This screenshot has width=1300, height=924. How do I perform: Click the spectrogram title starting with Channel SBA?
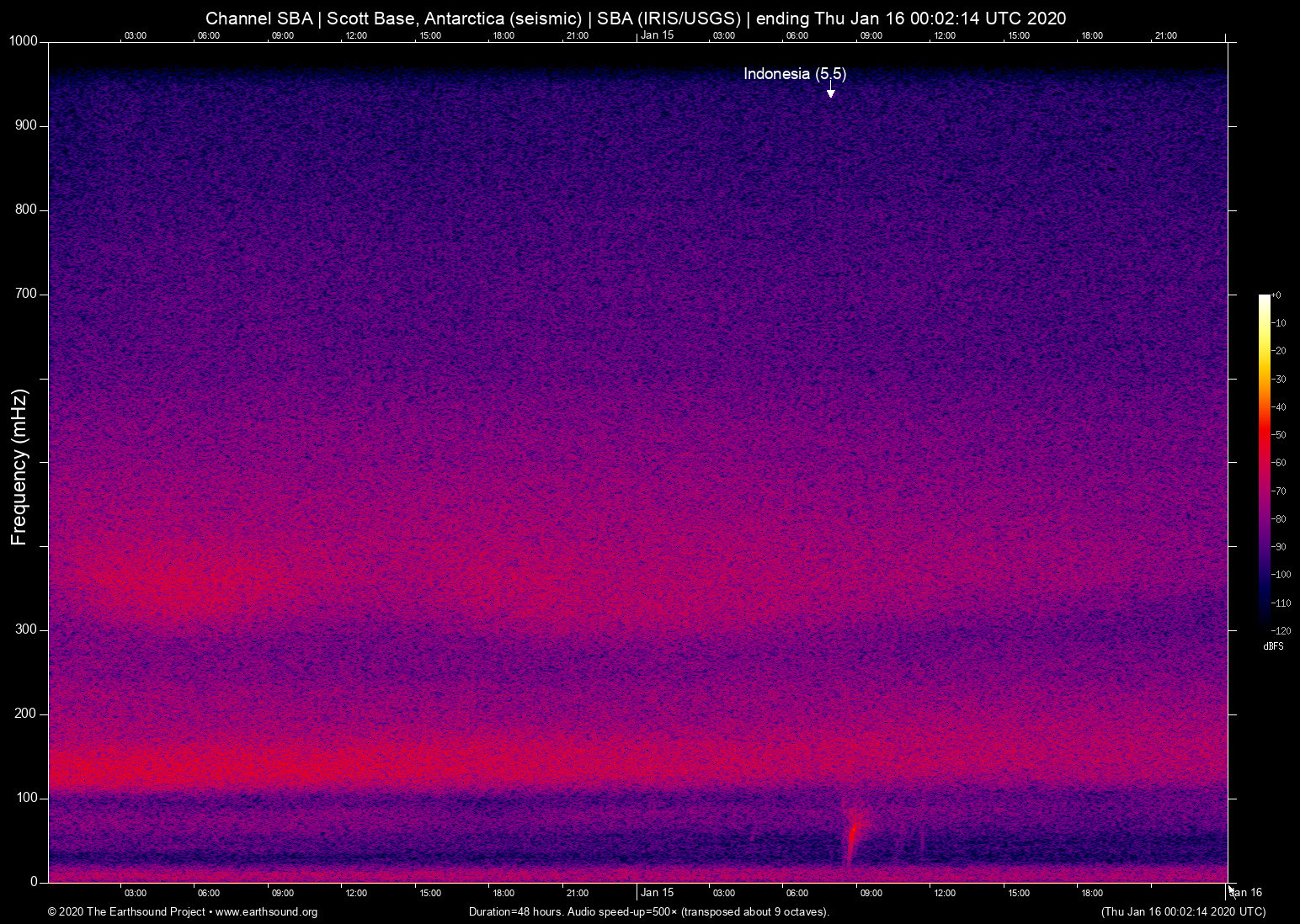636,19
